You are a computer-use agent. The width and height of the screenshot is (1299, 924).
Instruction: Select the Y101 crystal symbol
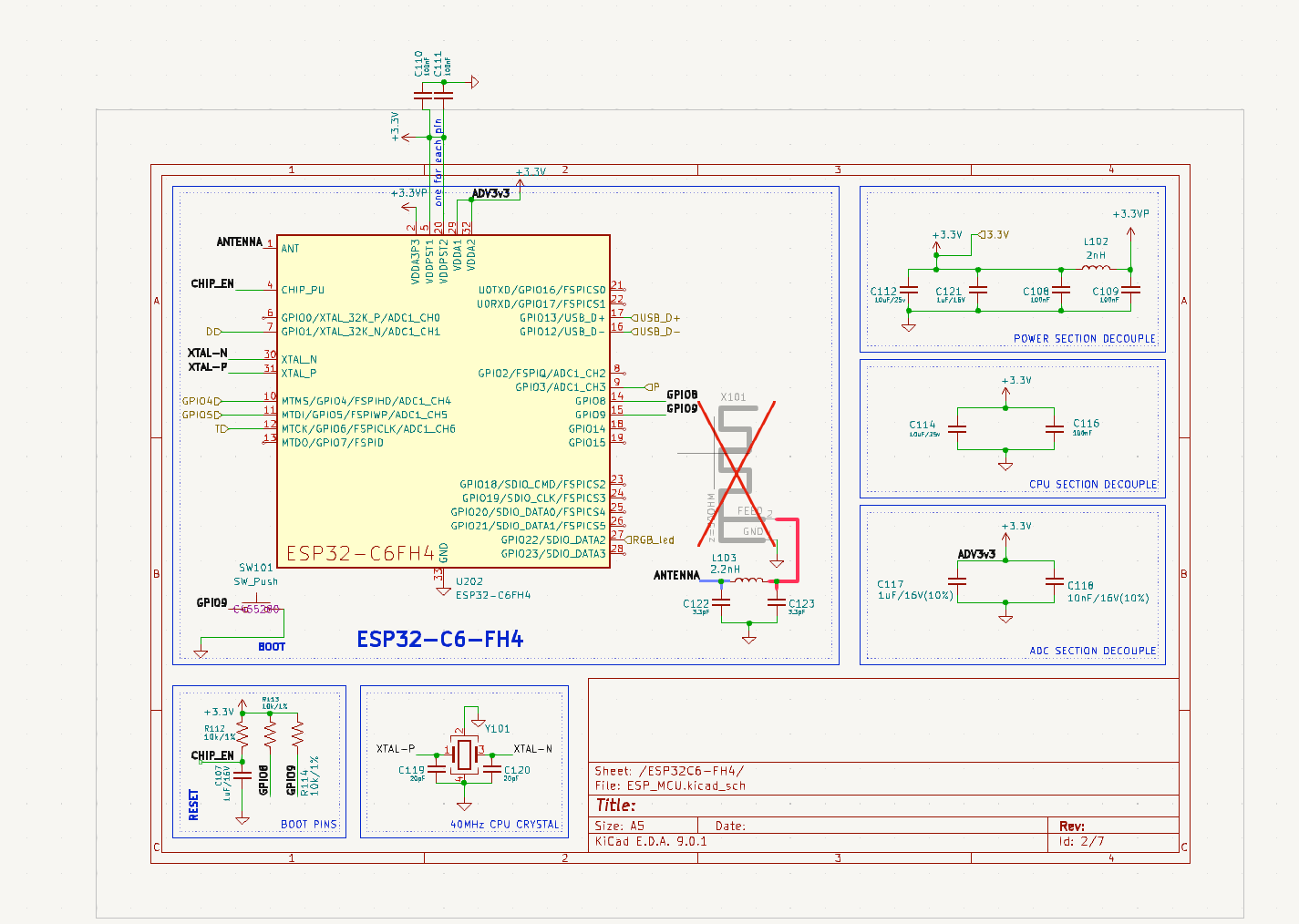(465, 754)
